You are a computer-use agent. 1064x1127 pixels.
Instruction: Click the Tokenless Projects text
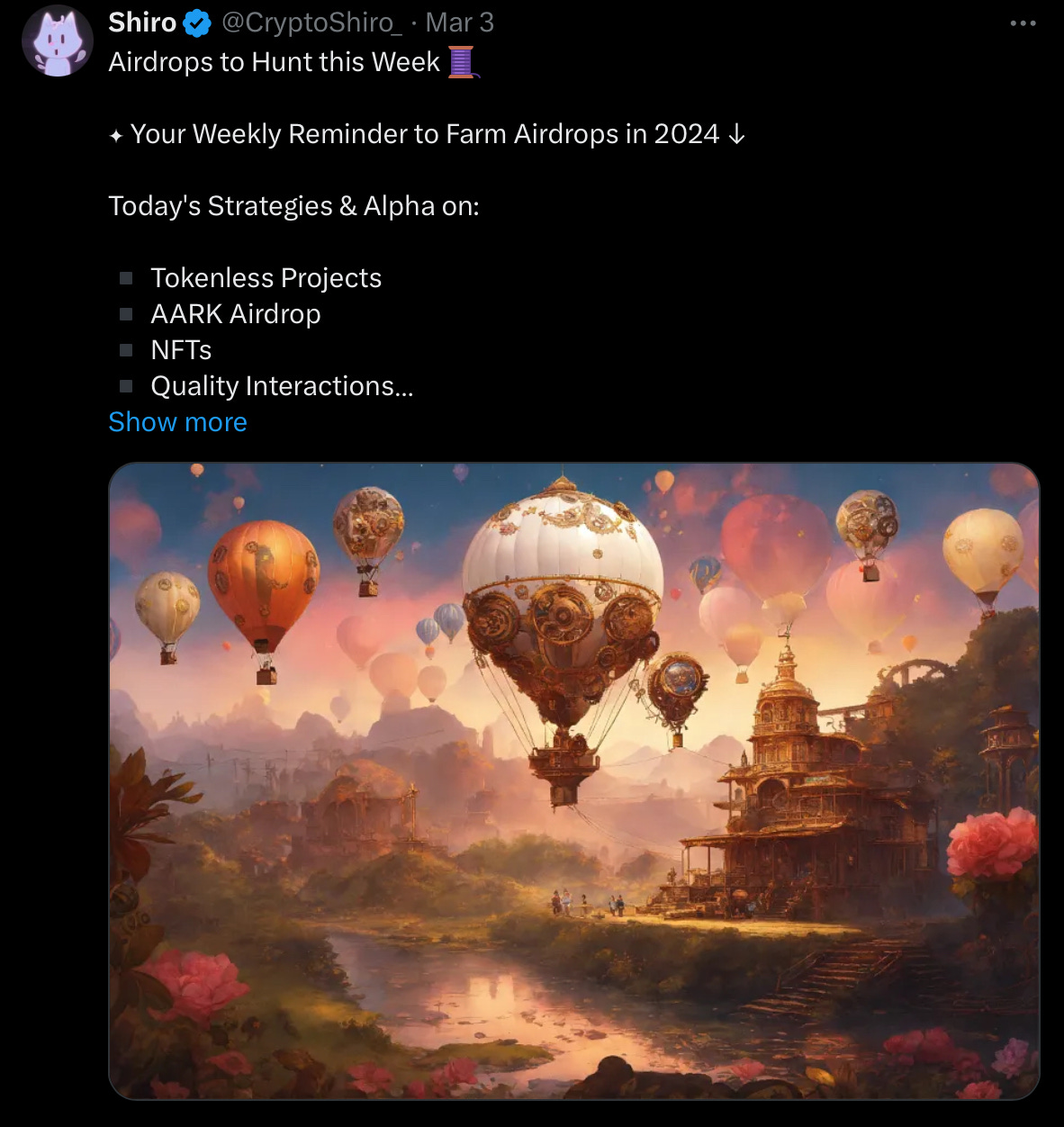[266, 278]
